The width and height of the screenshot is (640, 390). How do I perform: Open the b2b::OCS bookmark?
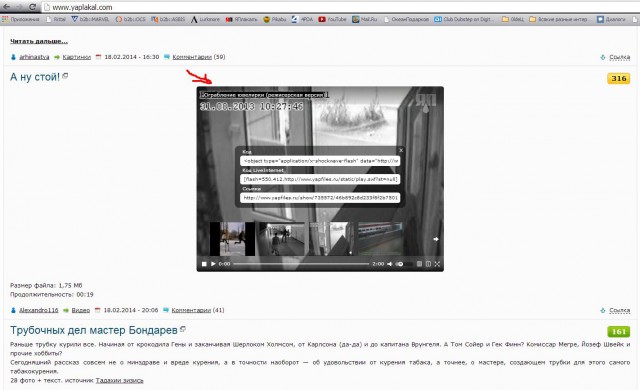coord(130,19)
